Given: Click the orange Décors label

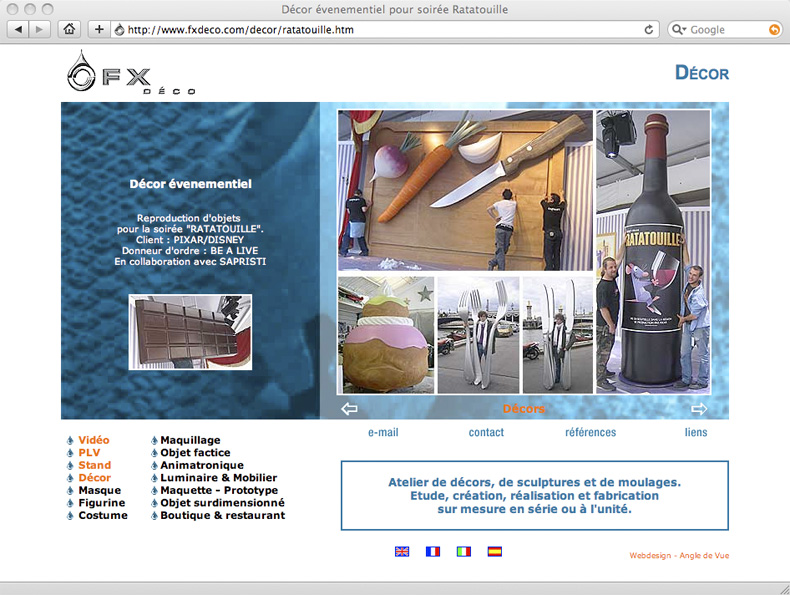Looking at the screenshot, I should coord(523,409).
